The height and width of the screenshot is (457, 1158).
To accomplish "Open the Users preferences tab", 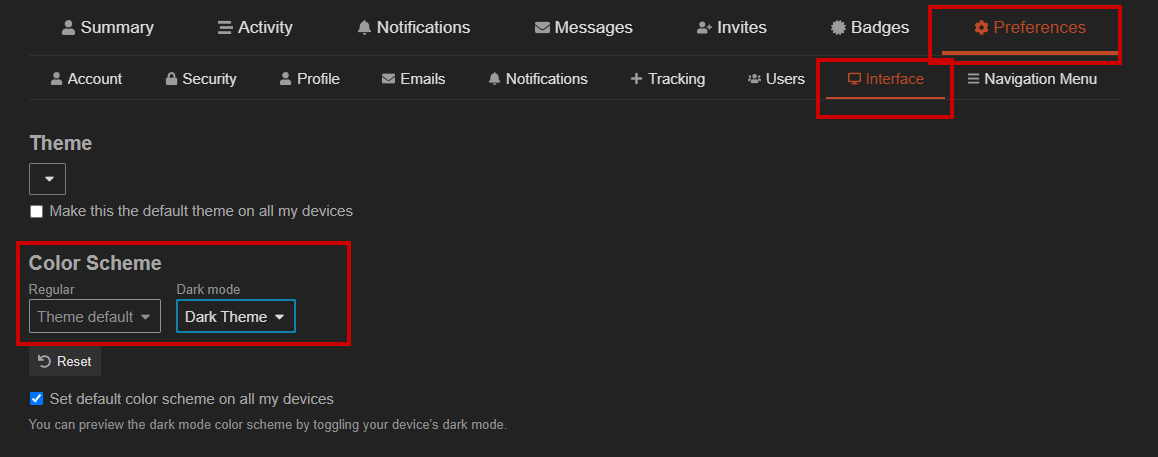I will (776, 78).
